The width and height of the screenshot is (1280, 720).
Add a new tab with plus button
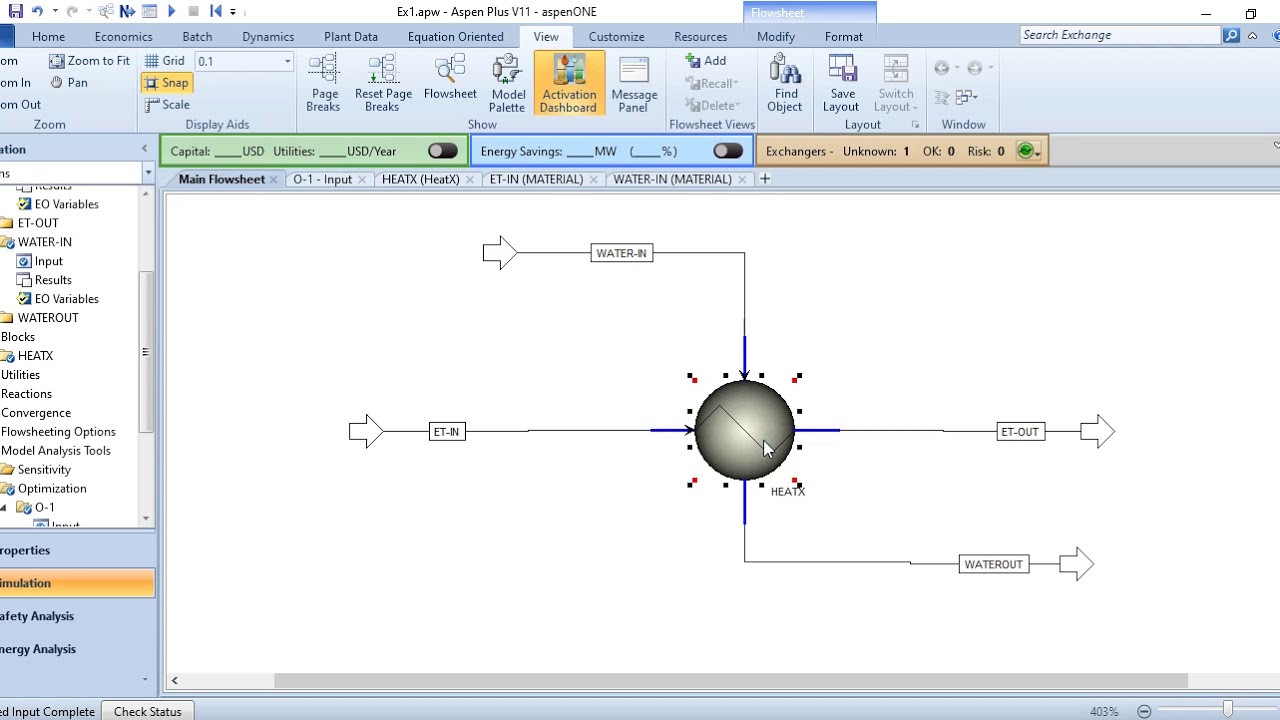(x=765, y=179)
